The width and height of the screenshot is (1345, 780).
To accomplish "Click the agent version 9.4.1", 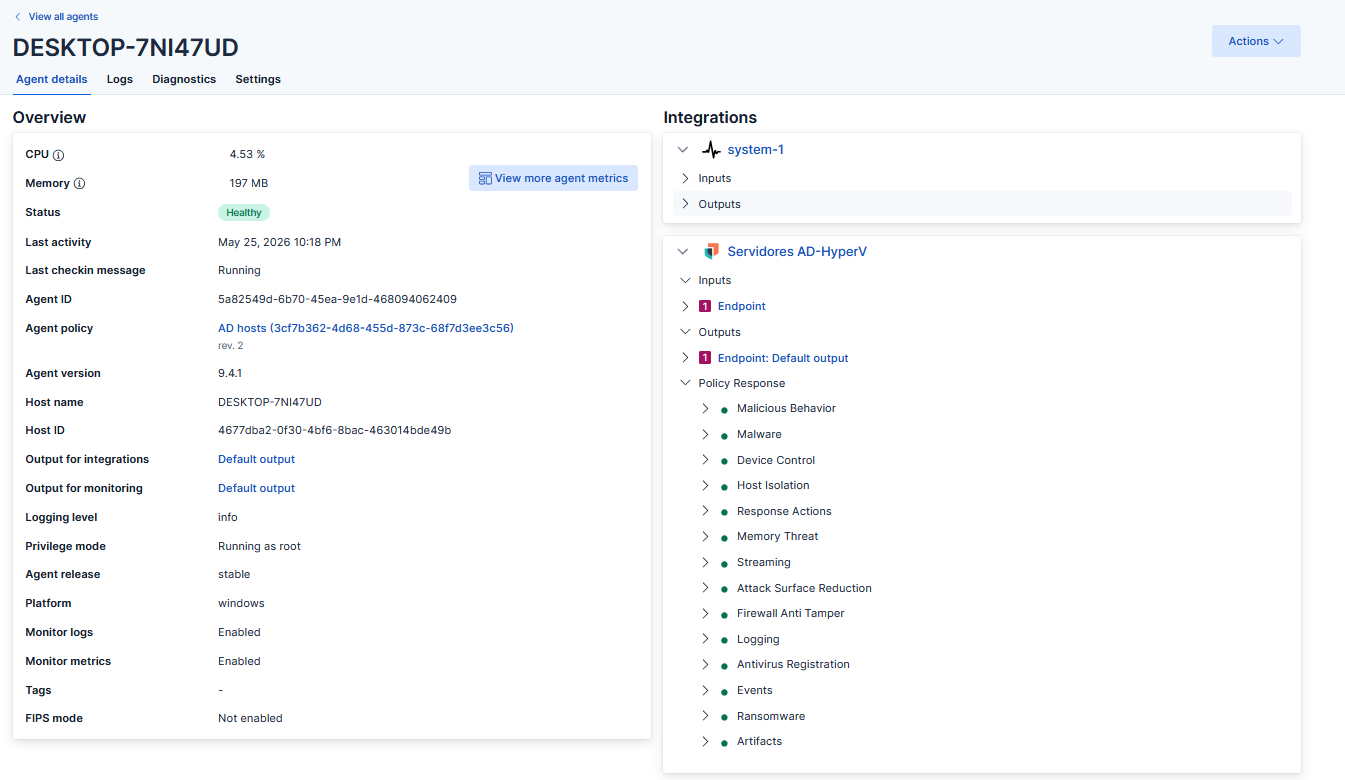I will 230,374.
